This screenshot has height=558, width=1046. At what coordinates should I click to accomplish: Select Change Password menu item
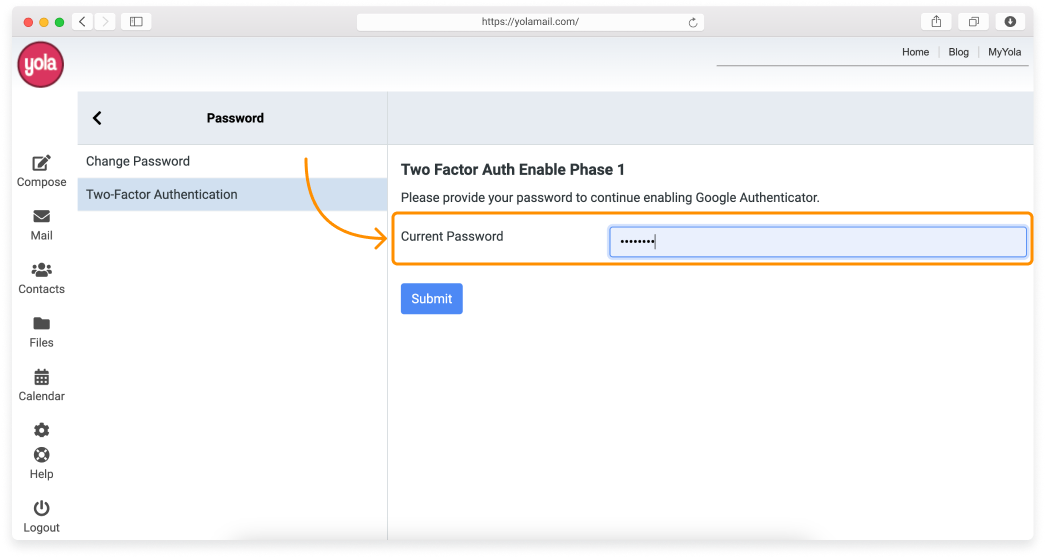pos(138,161)
